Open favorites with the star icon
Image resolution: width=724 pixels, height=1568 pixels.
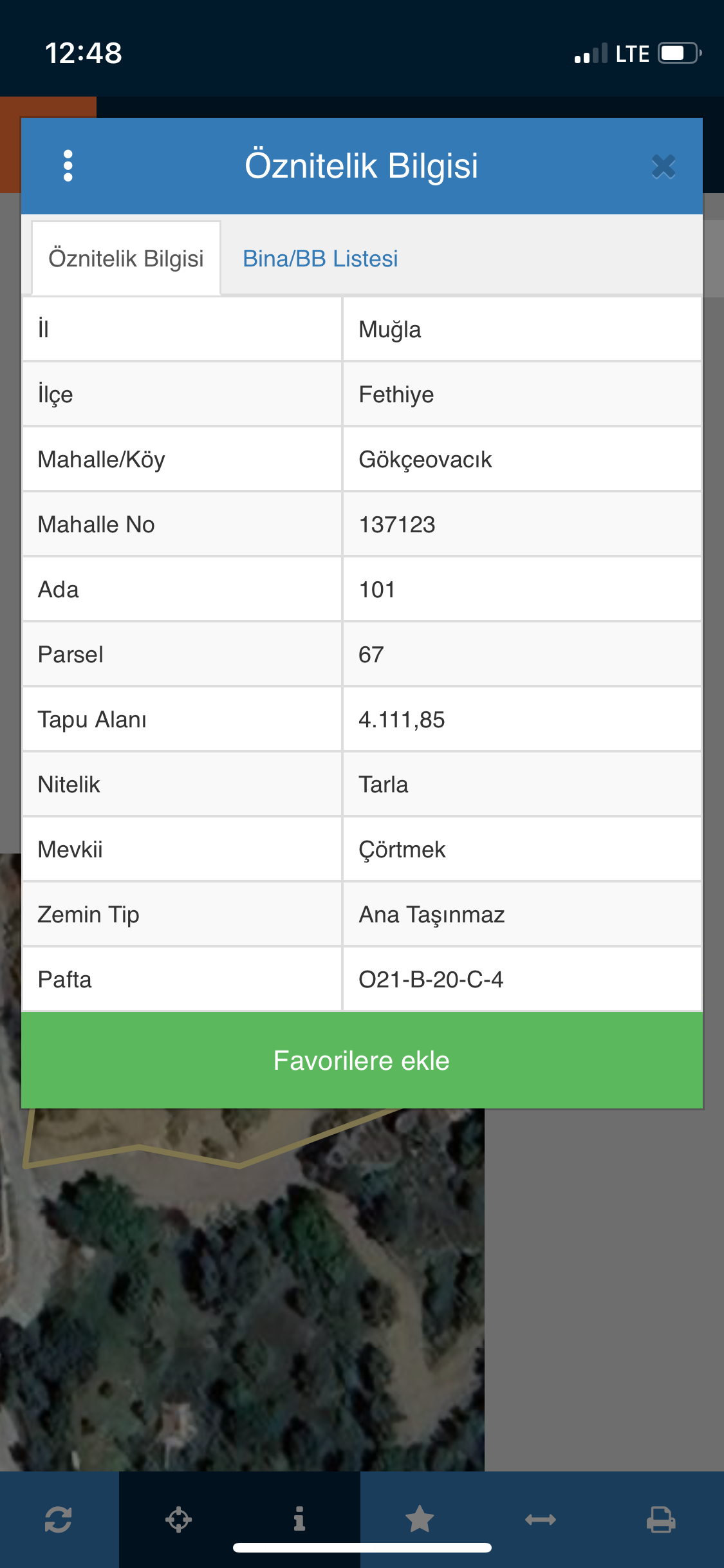420,1519
